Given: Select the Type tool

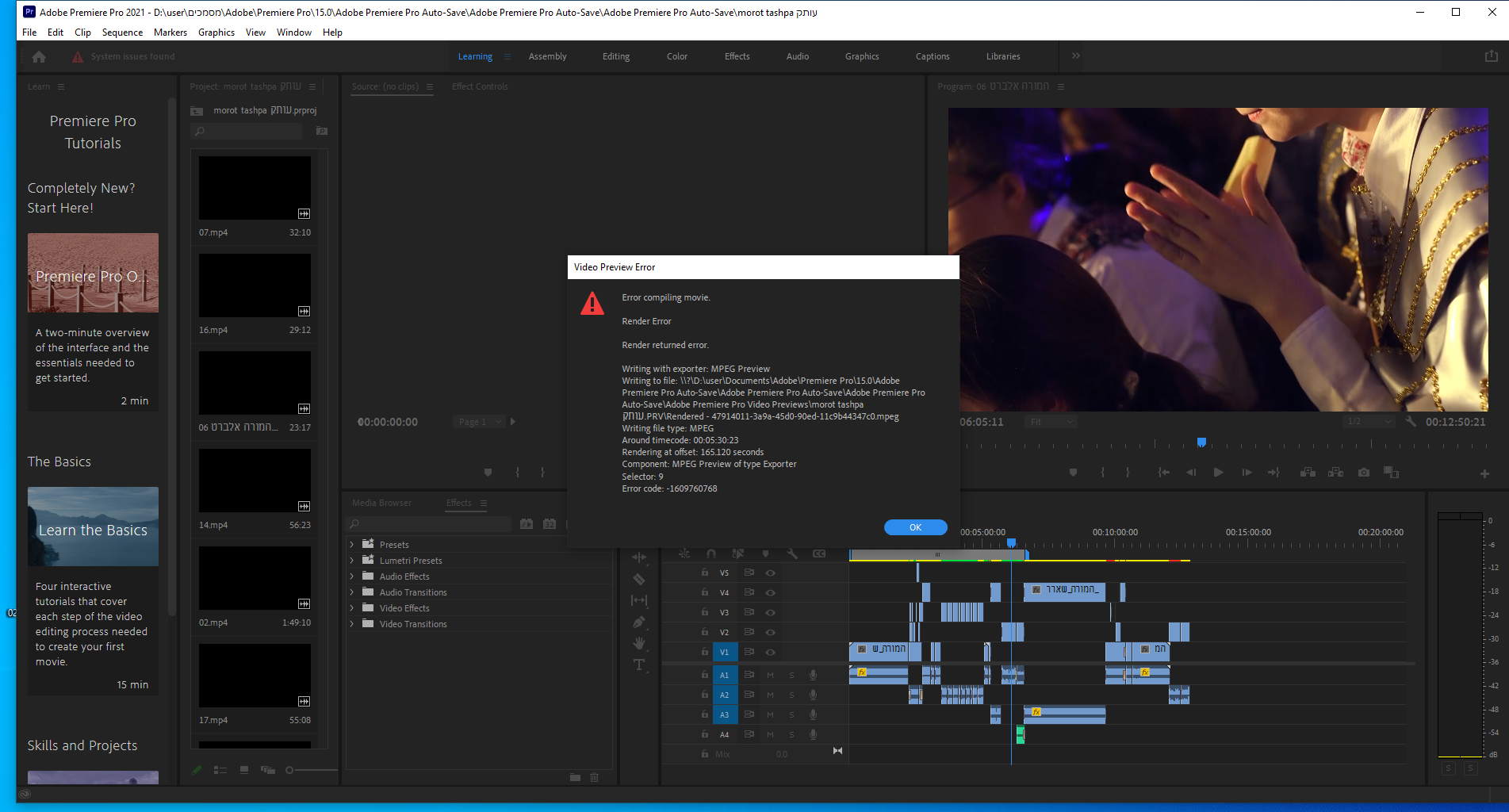Looking at the screenshot, I should click(639, 665).
